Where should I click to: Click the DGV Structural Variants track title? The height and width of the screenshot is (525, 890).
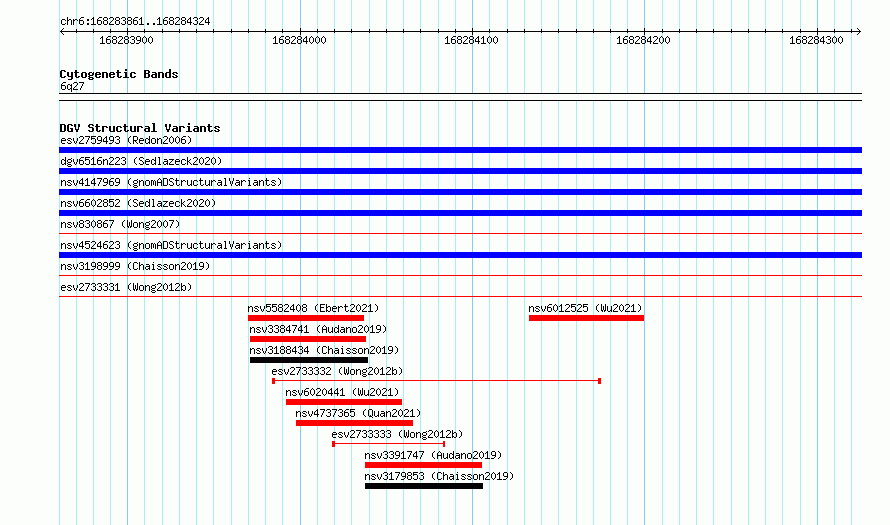point(140,128)
